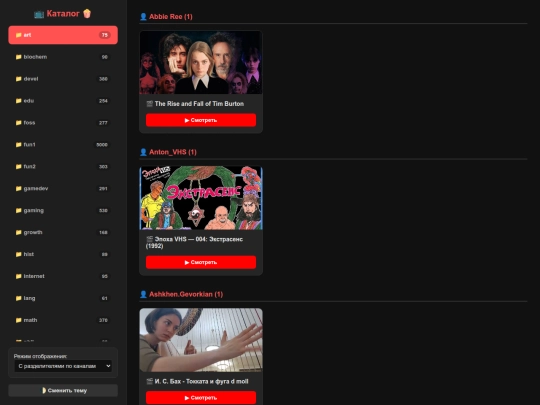Switch to the gaming category
This screenshot has height=405, width=540.
click(x=63, y=210)
